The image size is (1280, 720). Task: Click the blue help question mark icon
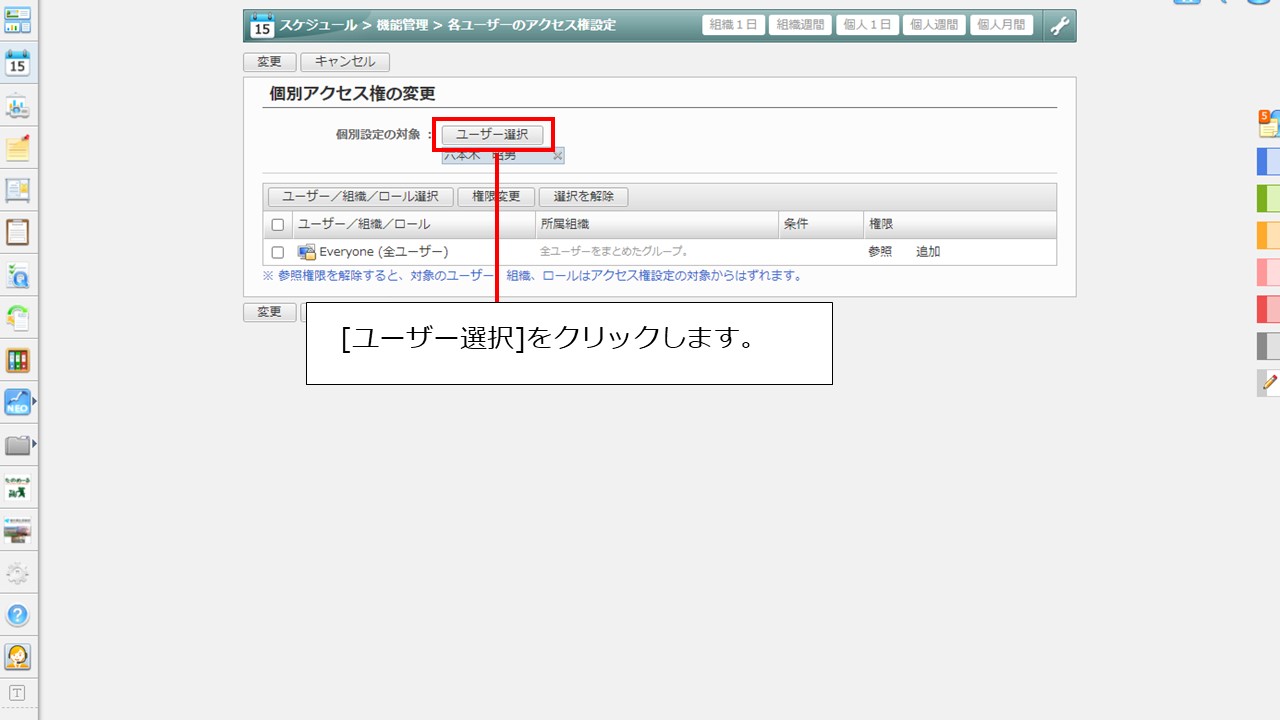click(x=17, y=614)
